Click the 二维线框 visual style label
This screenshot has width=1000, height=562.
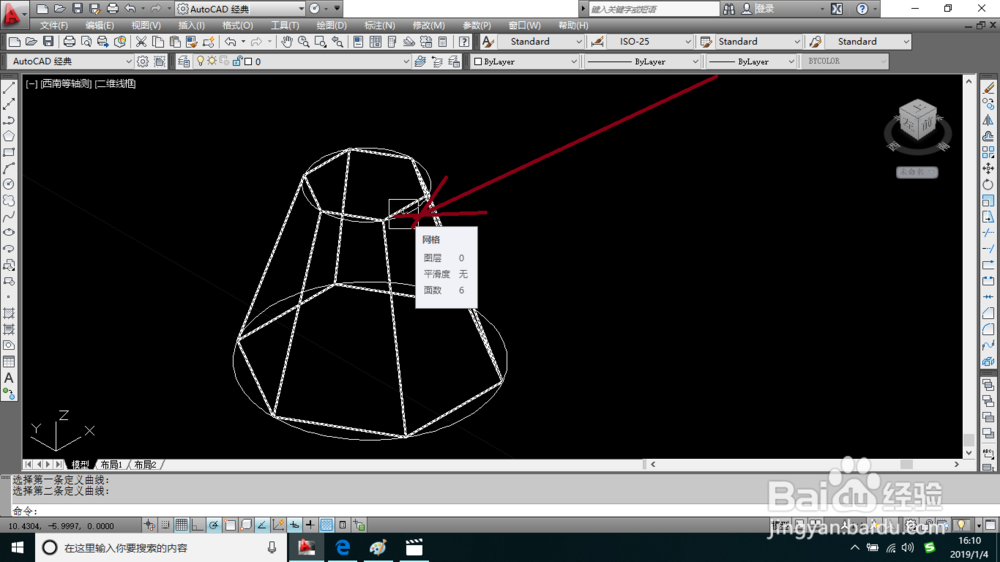click(x=115, y=84)
